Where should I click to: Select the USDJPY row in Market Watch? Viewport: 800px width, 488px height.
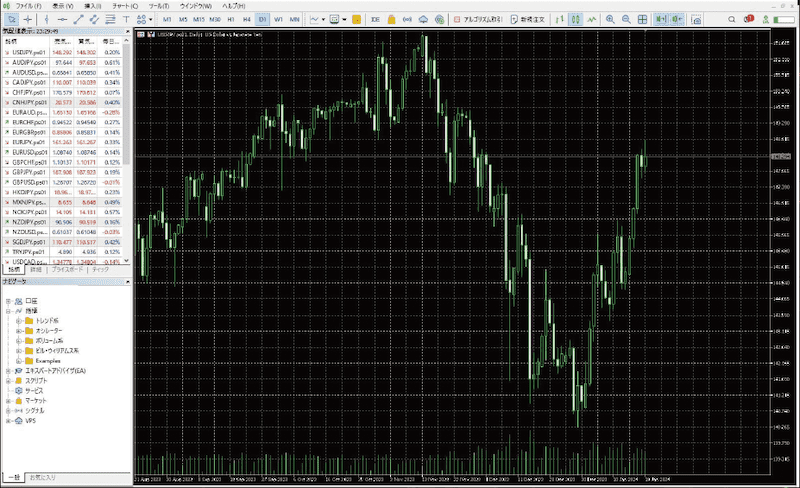(x=28, y=52)
